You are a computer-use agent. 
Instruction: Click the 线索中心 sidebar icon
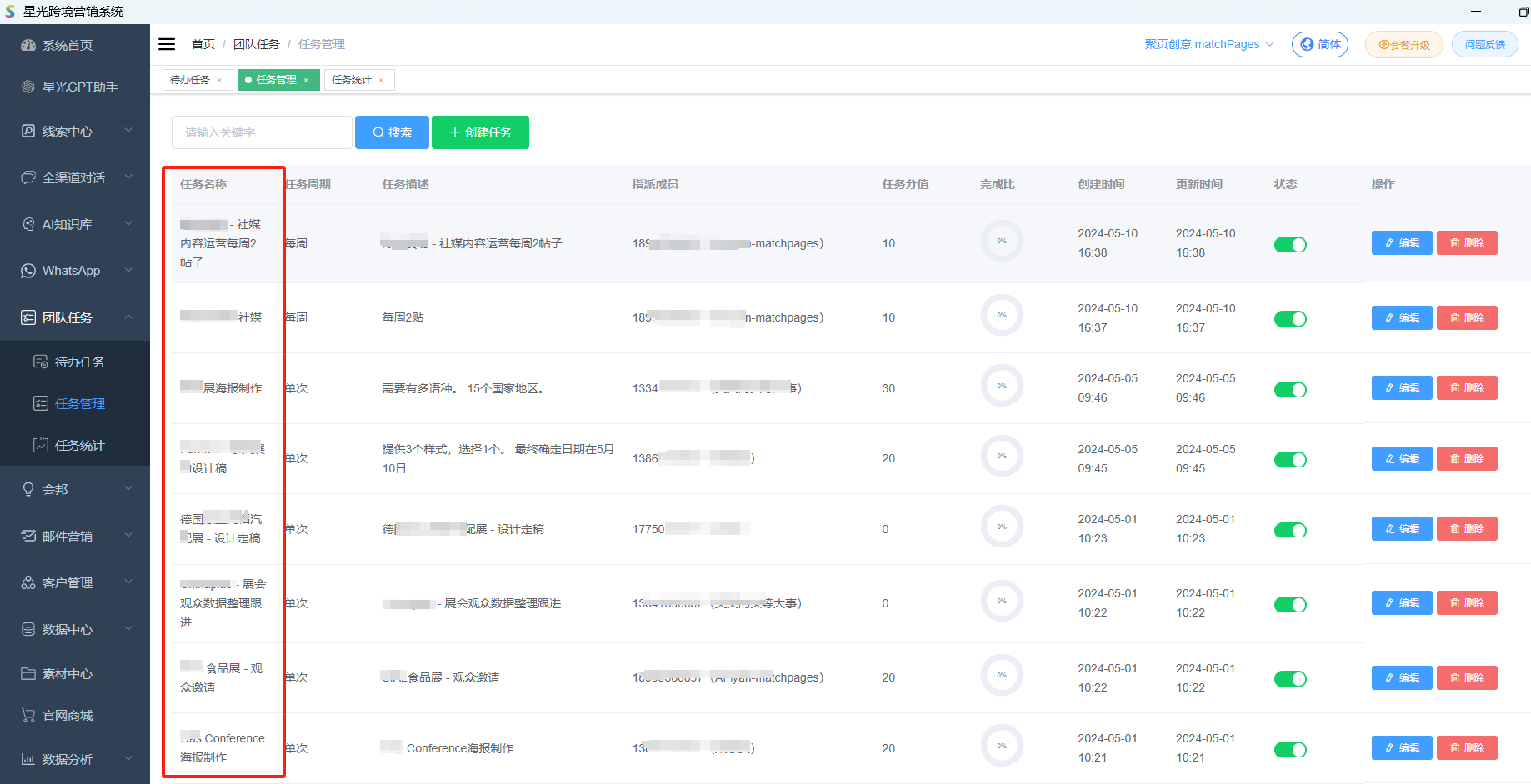click(x=28, y=131)
